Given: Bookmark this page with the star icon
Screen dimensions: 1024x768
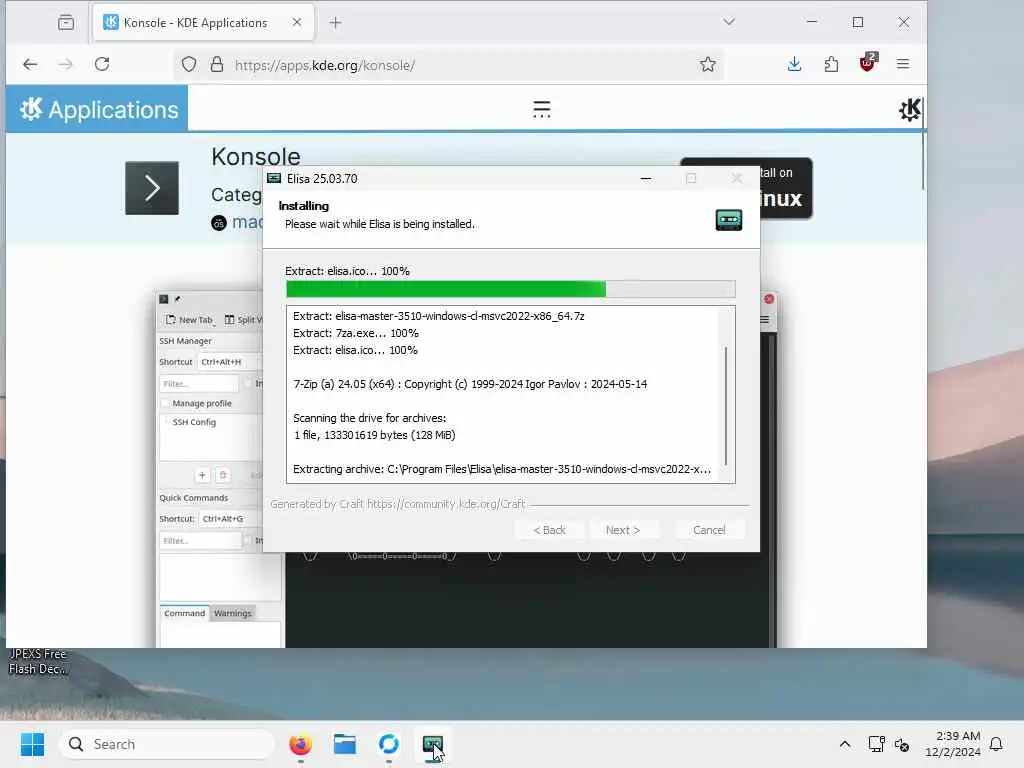Looking at the screenshot, I should tap(707, 65).
